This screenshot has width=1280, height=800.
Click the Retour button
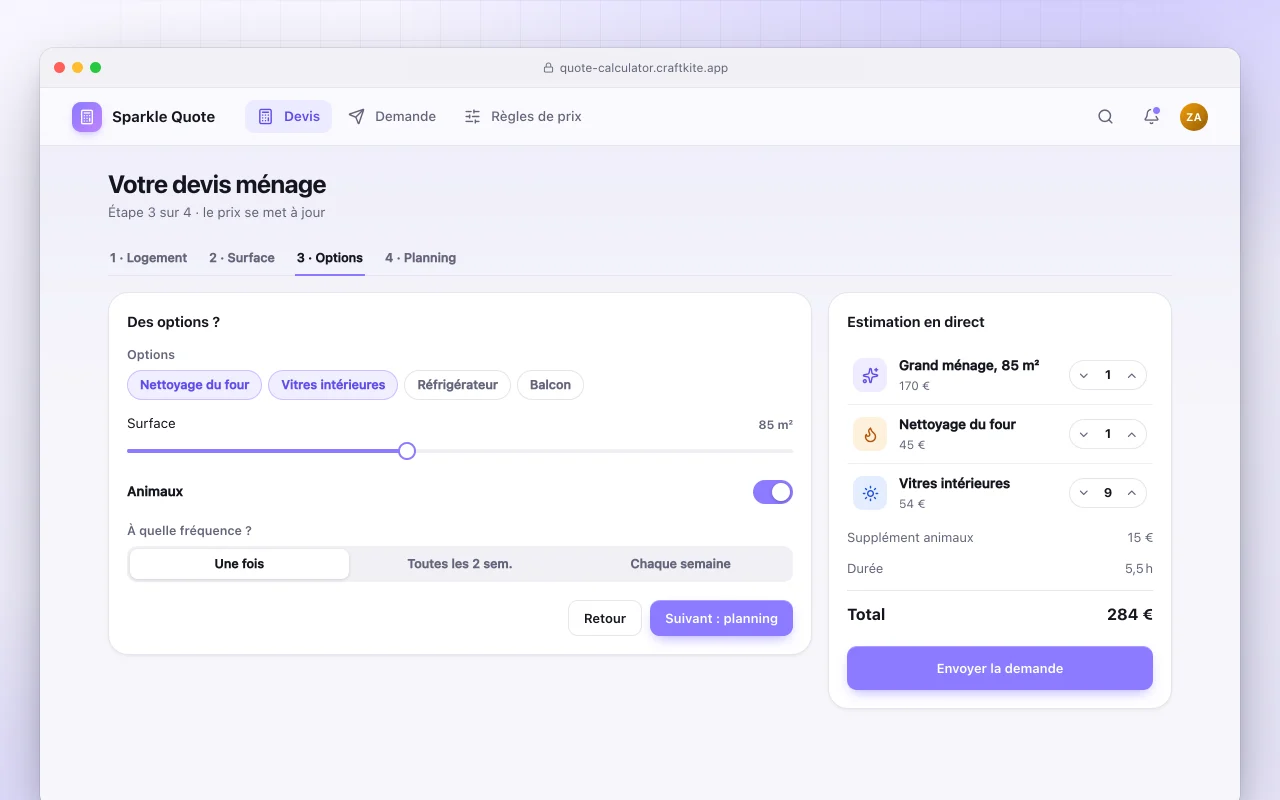tap(605, 618)
